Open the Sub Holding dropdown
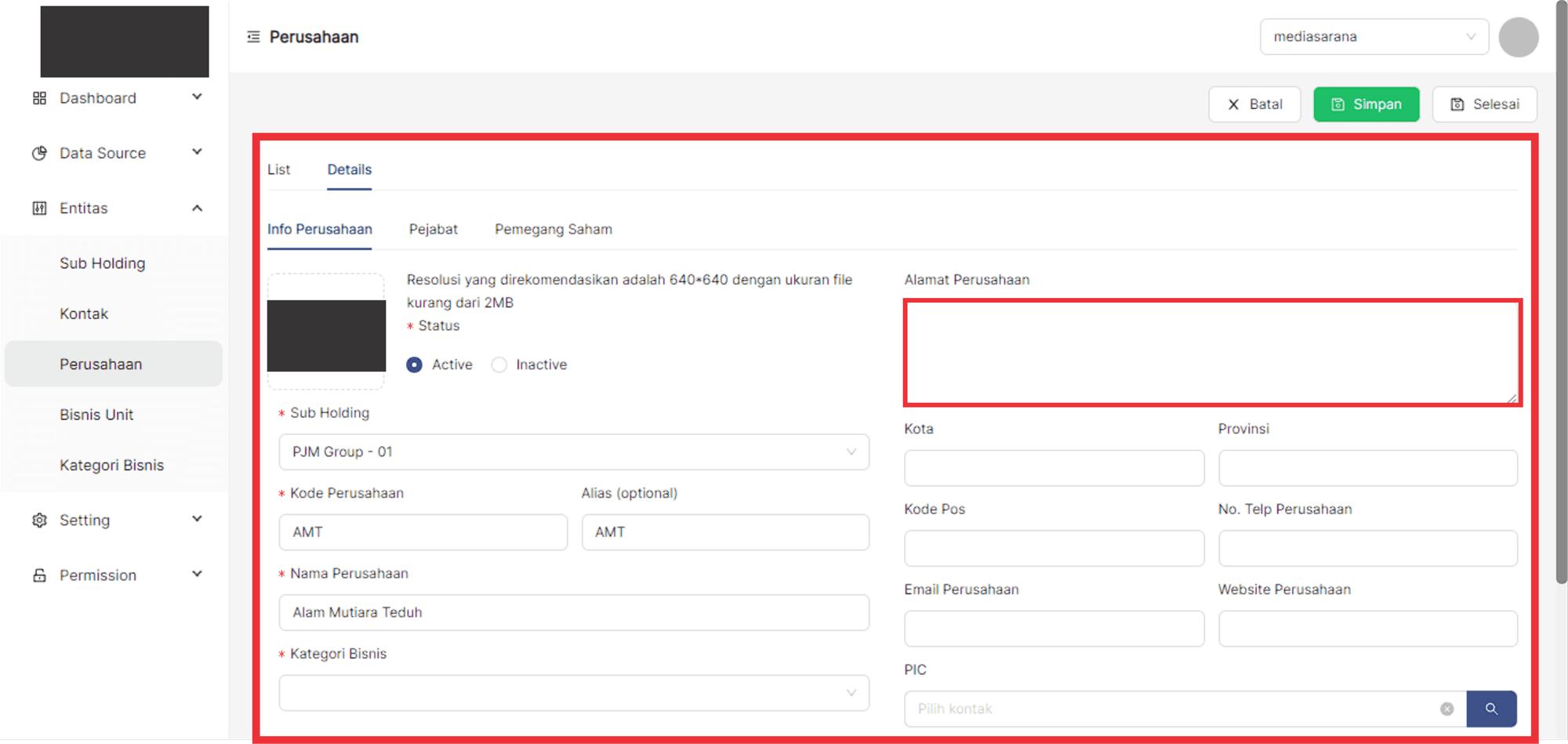1568x744 pixels. click(573, 452)
